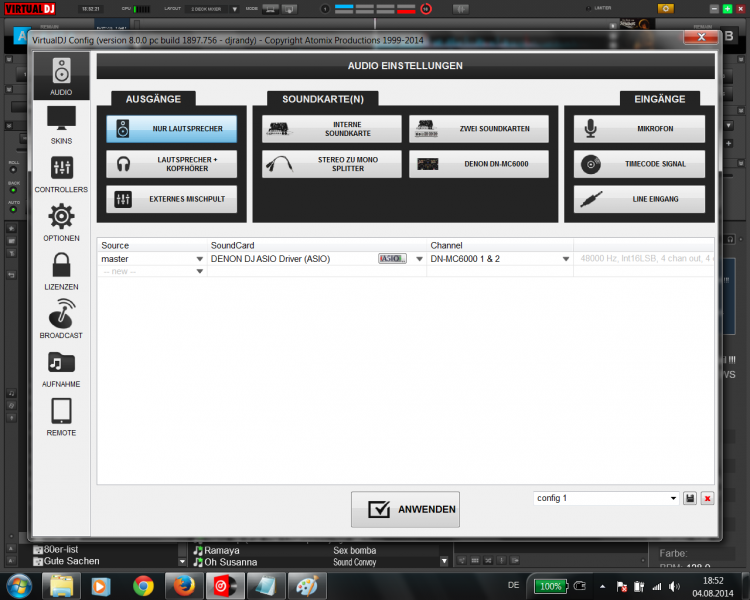Open the Broadcast section
The width and height of the screenshot is (750, 600).
pyautogui.click(x=61, y=320)
